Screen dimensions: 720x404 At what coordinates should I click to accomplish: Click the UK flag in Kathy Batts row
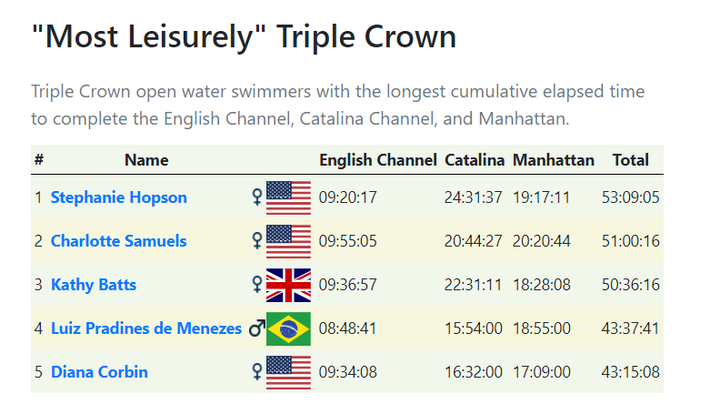pos(288,285)
